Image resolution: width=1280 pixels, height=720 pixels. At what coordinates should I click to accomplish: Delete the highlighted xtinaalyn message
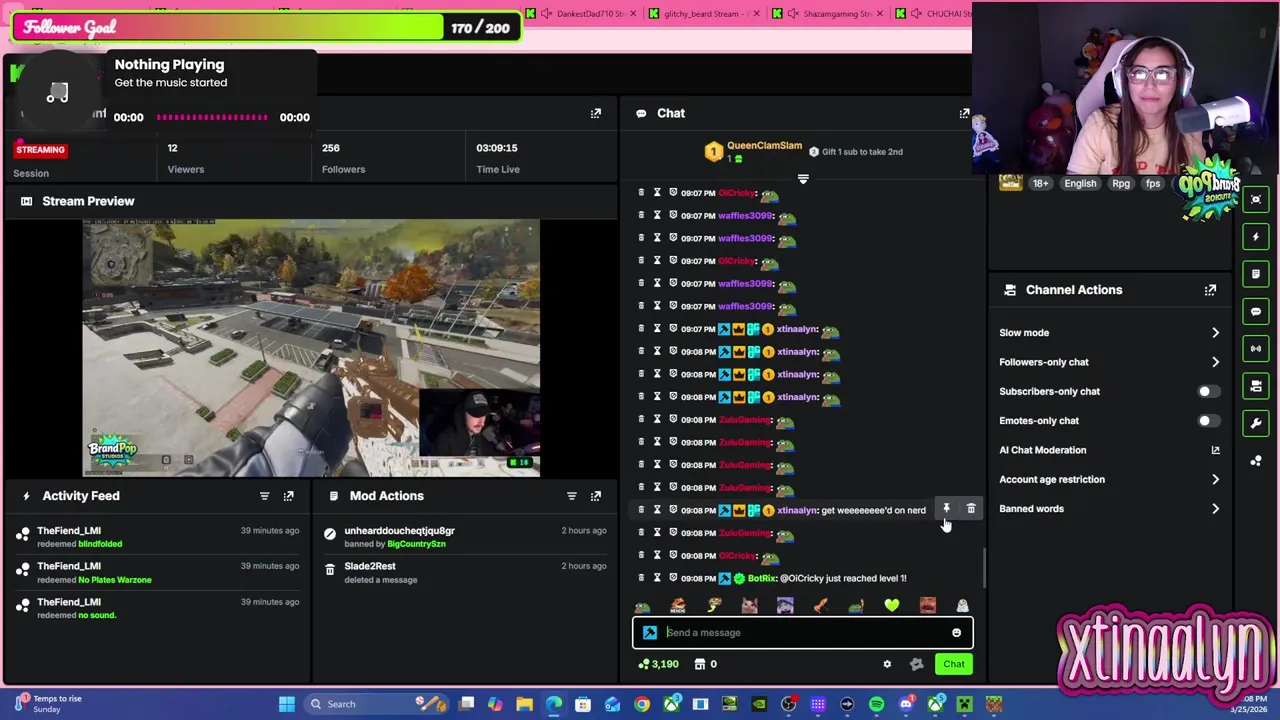tap(971, 509)
